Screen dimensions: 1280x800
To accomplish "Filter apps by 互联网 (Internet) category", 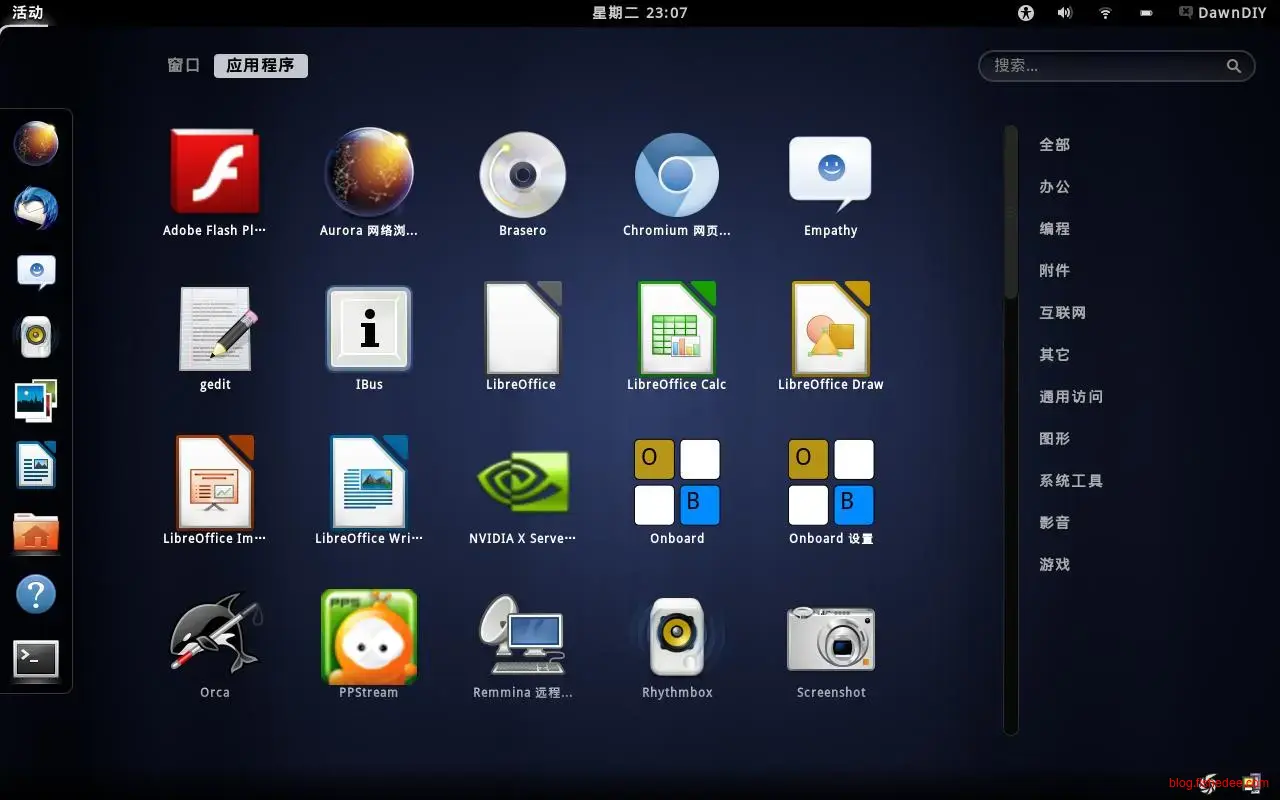I will coord(1062,313).
